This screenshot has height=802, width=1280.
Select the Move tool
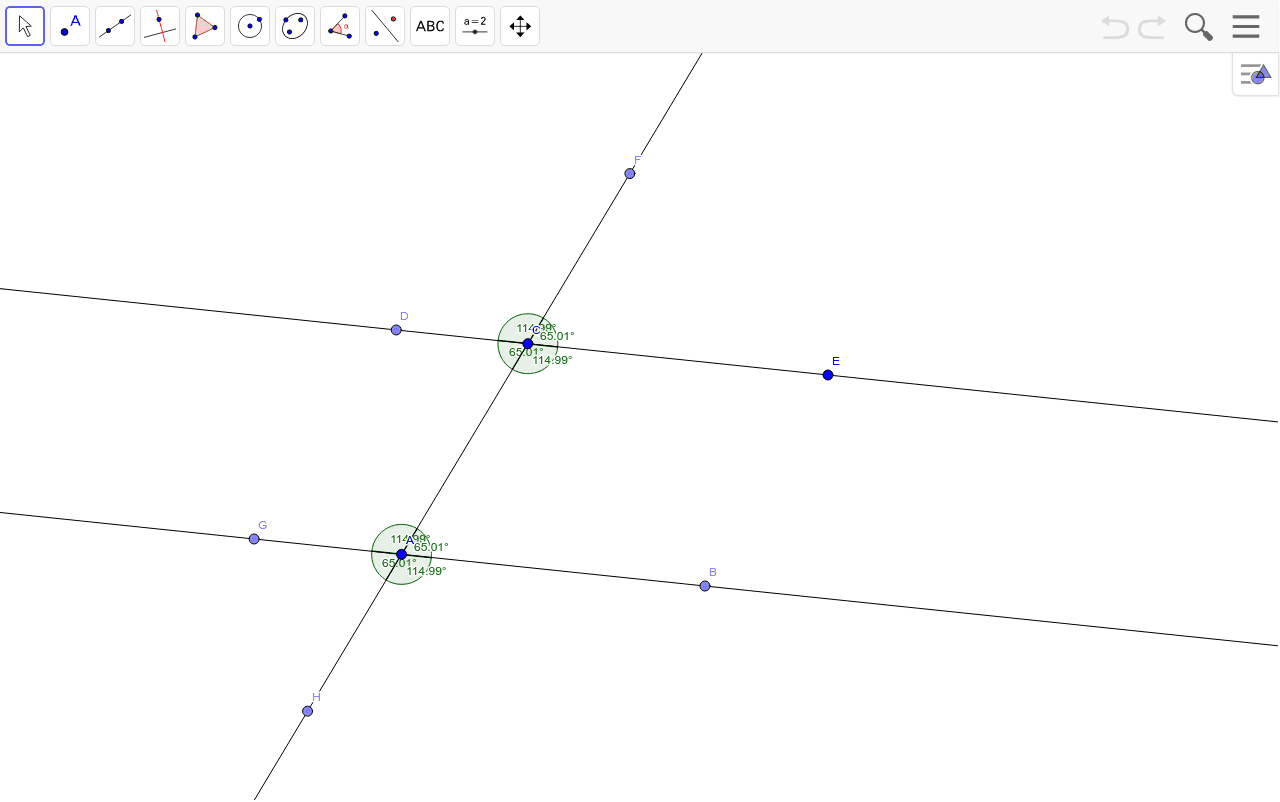[25, 26]
